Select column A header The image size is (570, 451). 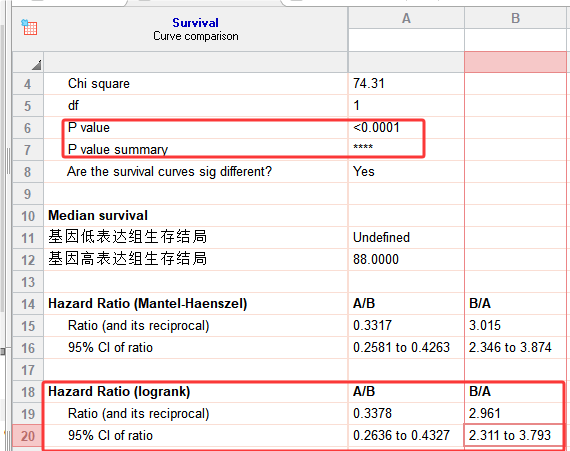click(406, 18)
